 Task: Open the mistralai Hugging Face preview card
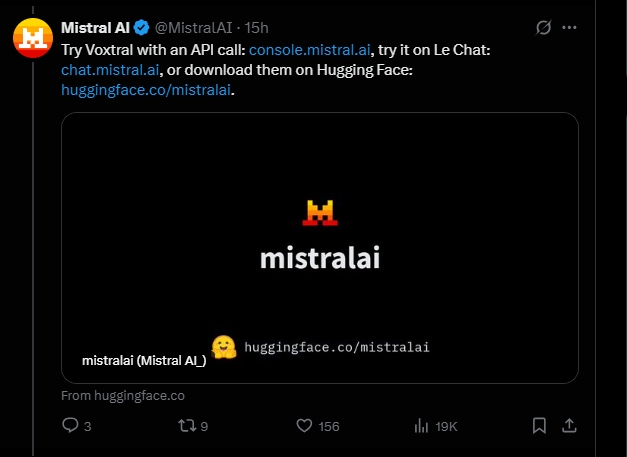pos(320,230)
